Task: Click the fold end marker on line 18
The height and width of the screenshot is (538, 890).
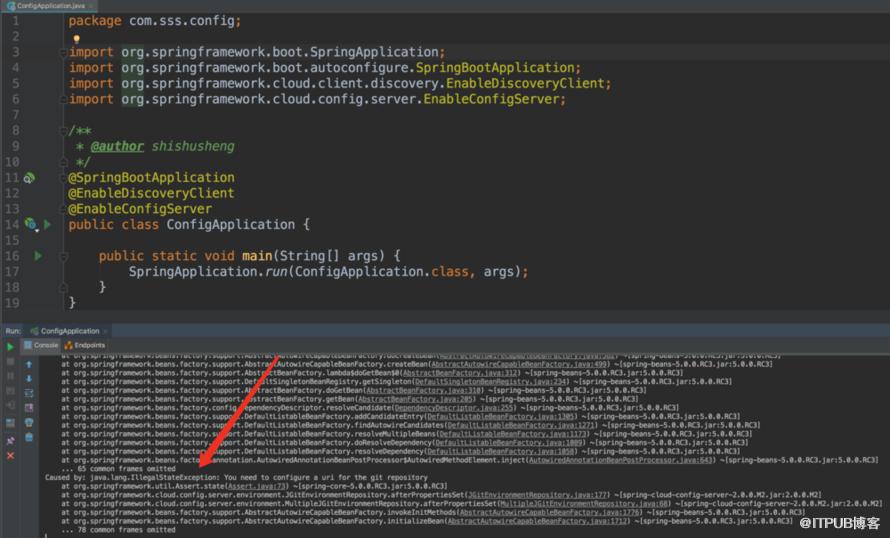Action: [x=63, y=287]
